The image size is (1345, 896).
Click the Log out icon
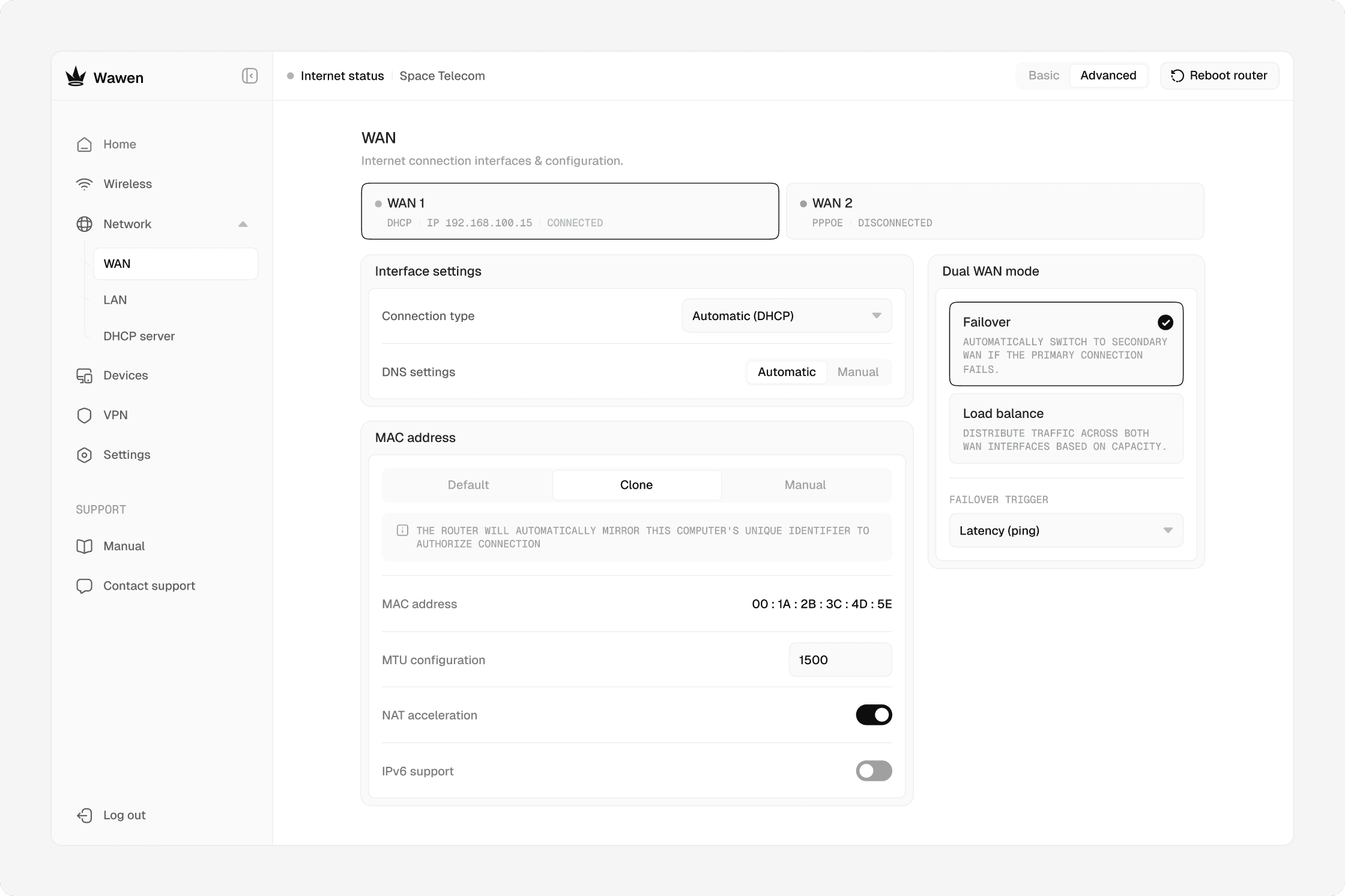(84, 815)
